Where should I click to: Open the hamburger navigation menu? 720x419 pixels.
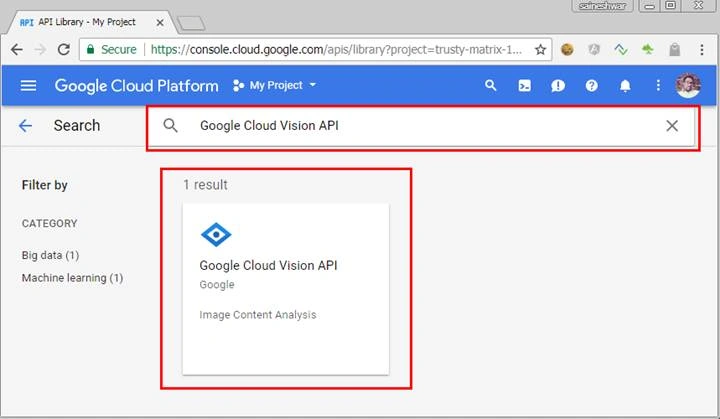[x=28, y=85]
